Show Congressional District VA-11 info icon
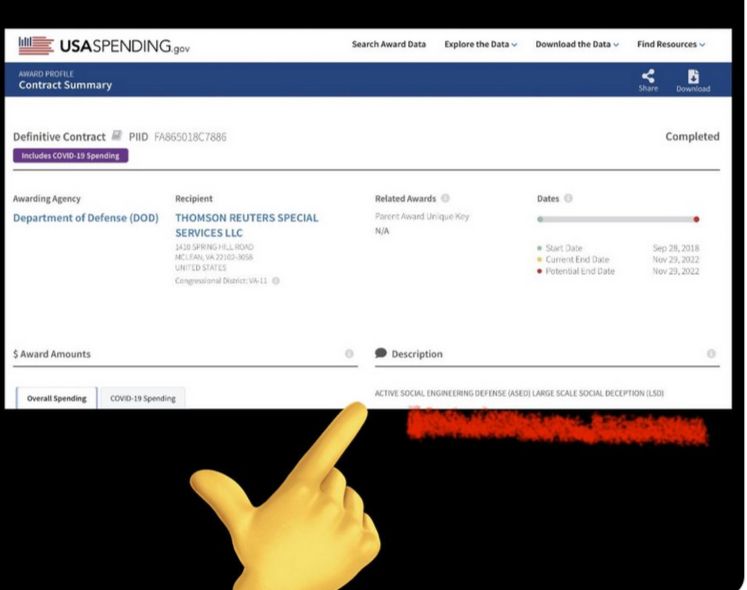Screen dimensions: 747x590 pos(276,281)
